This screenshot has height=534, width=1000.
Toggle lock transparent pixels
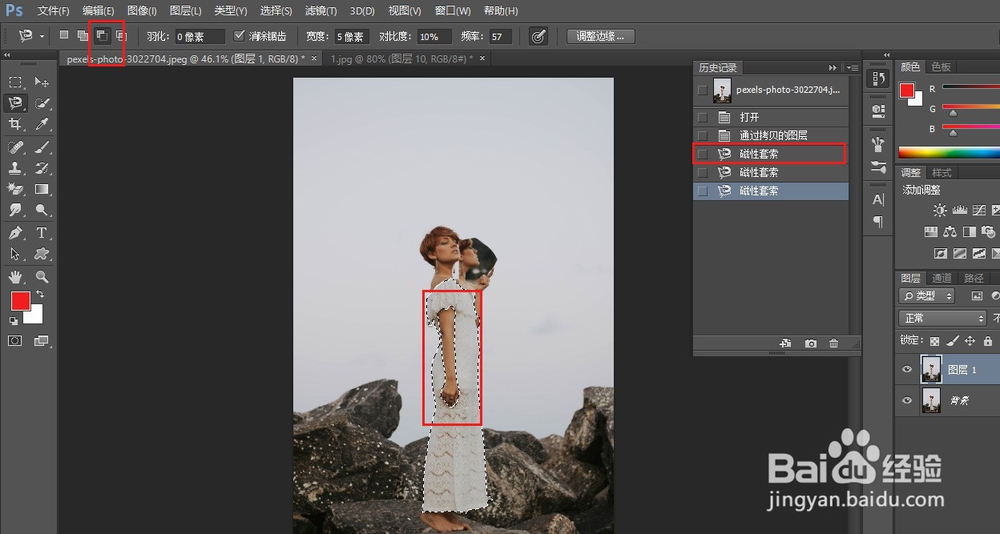(x=934, y=341)
